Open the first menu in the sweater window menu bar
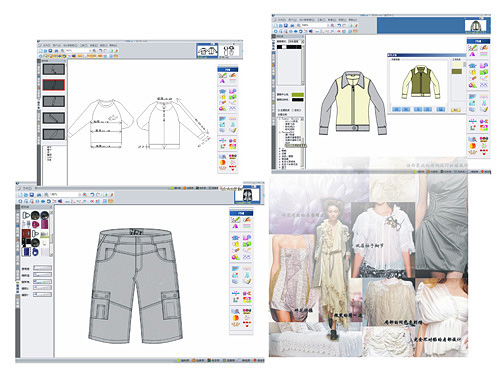Viewport: 500px width, 375px height. [46, 45]
